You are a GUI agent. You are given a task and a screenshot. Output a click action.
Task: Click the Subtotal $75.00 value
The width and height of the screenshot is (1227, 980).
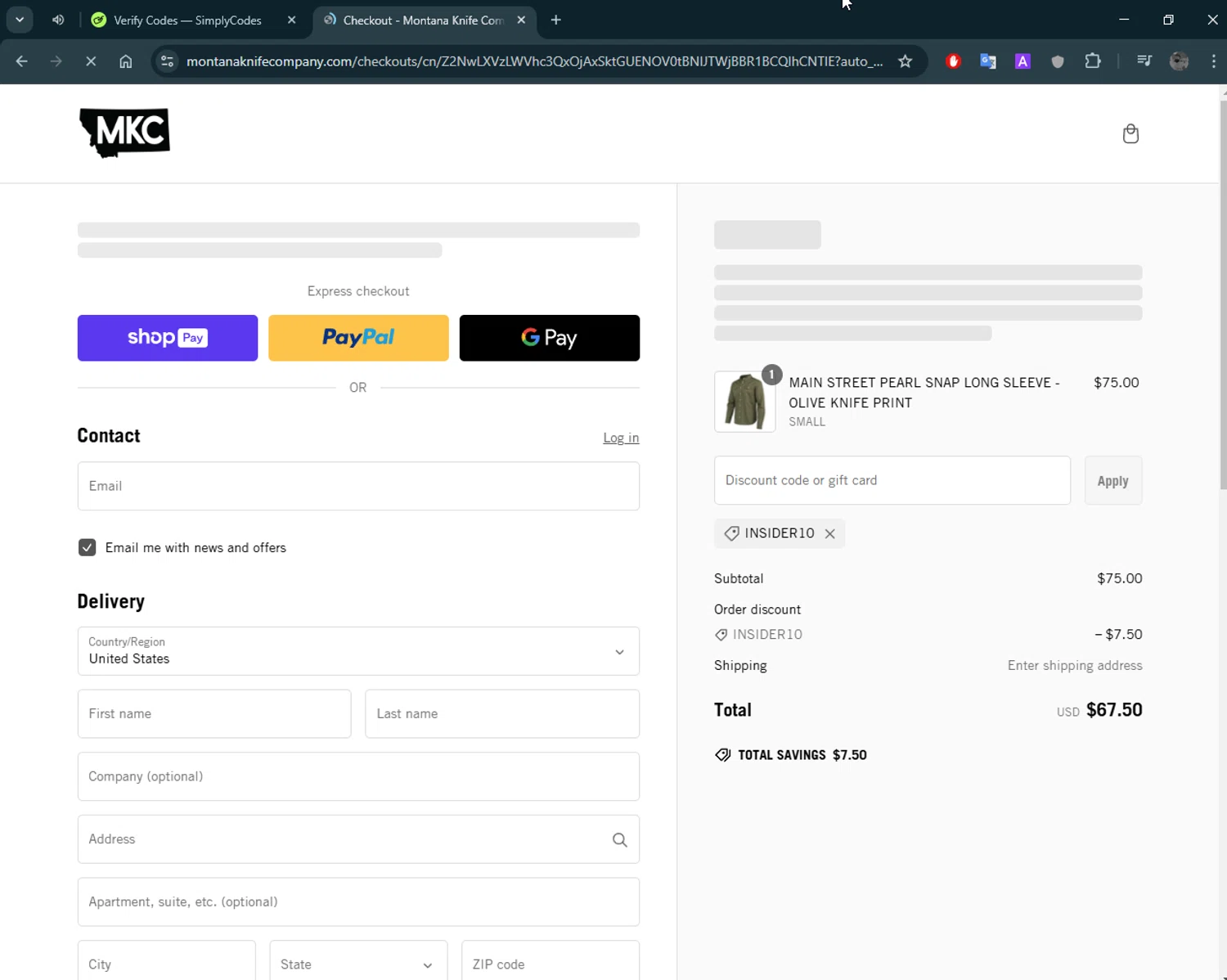[1119, 578]
